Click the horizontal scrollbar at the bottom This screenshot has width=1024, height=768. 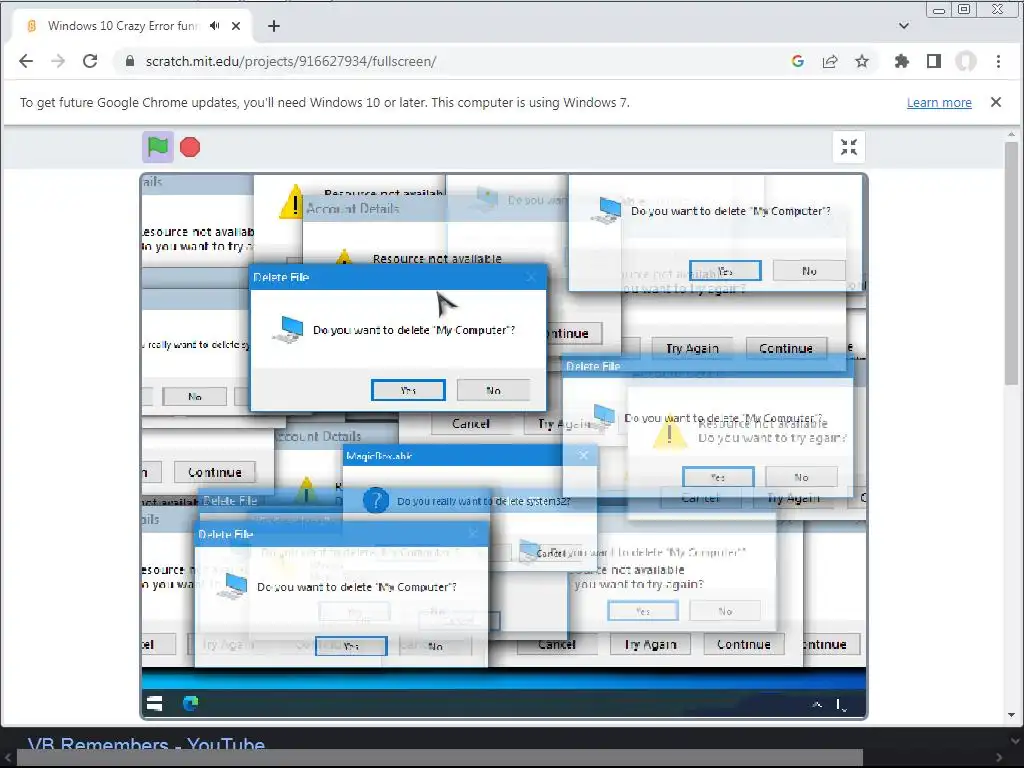click(x=440, y=758)
